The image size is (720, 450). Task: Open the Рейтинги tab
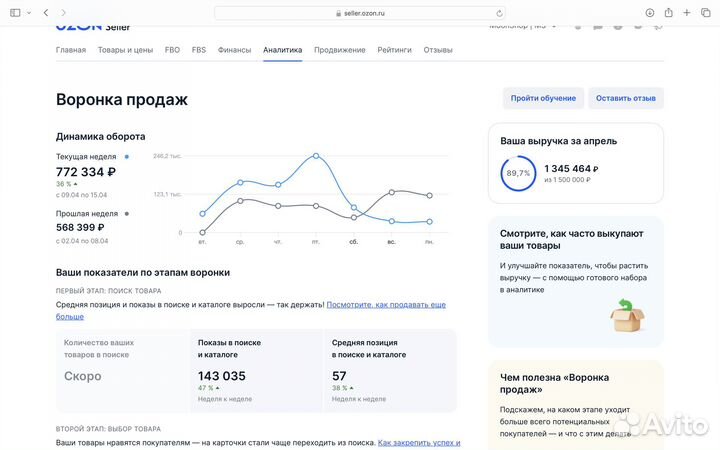click(x=394, y=50)
